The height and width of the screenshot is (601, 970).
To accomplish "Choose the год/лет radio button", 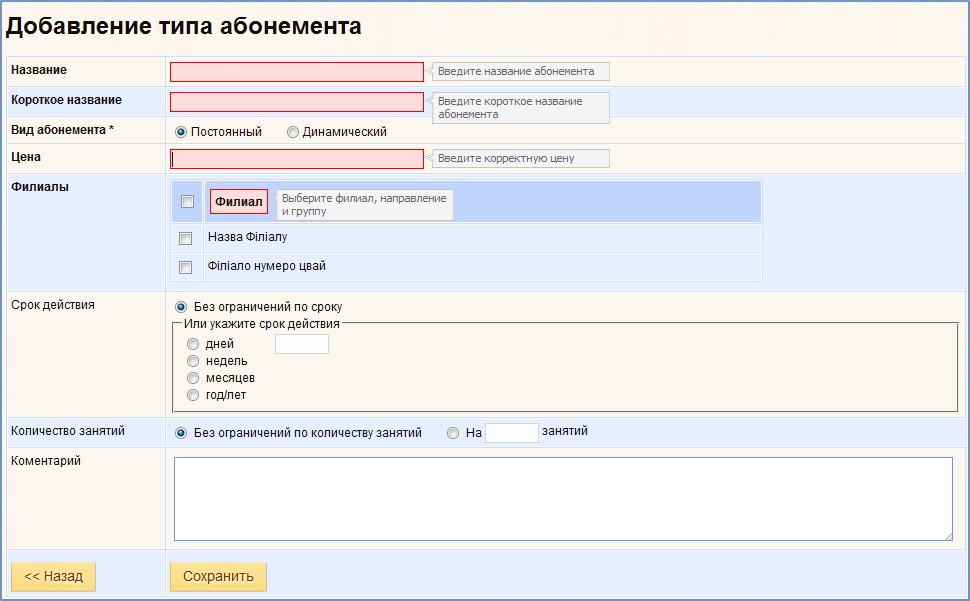I will pyautogui.click(x=193, y=395).
